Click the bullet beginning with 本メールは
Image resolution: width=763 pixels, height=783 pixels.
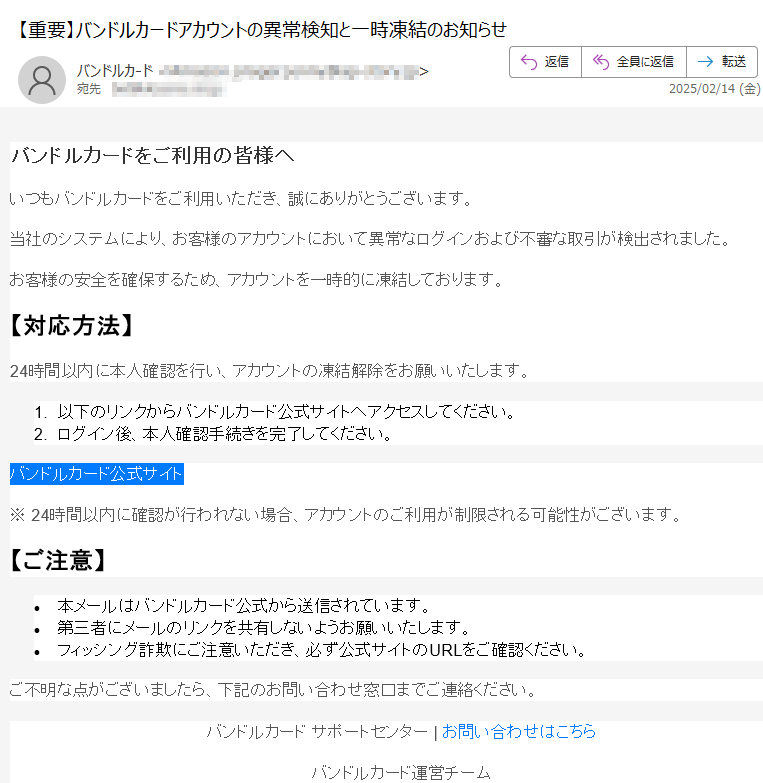[243, 606]
